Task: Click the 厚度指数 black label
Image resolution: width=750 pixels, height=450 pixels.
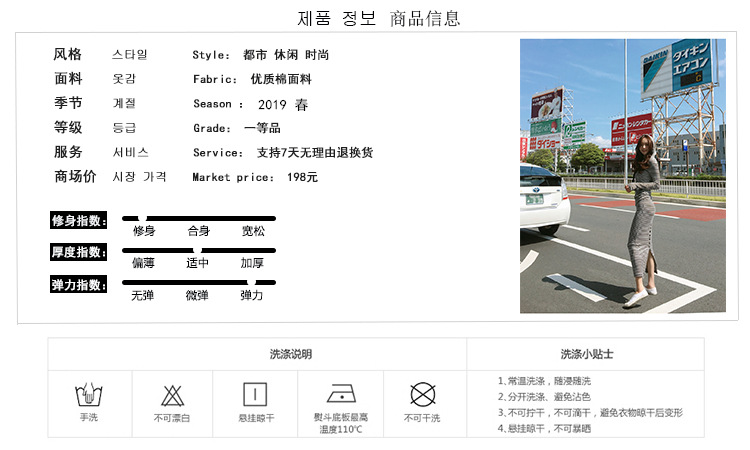Action: (78, 252)
